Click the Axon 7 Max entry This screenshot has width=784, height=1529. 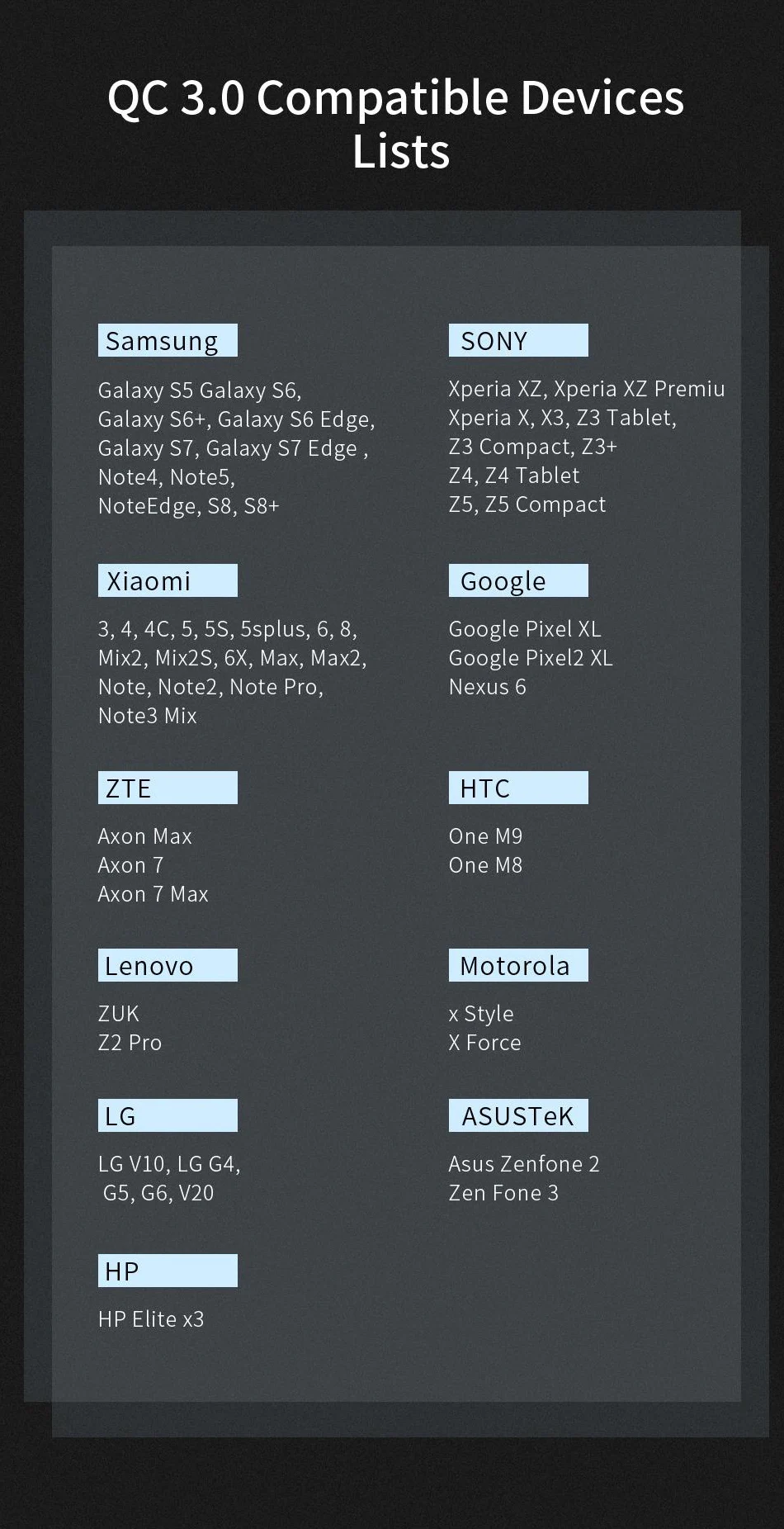153,894
